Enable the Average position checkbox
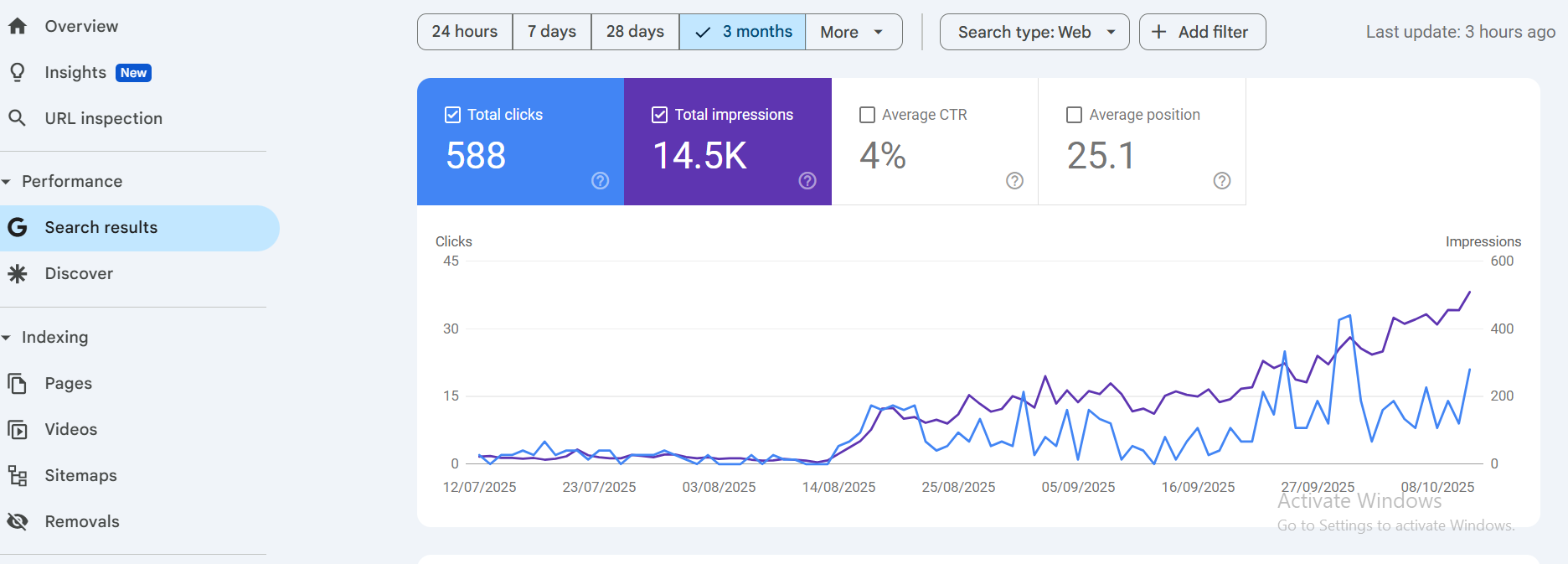The width and height of the screenshot is (1568, 564). pyautogui.click(x=1074, y=115)
